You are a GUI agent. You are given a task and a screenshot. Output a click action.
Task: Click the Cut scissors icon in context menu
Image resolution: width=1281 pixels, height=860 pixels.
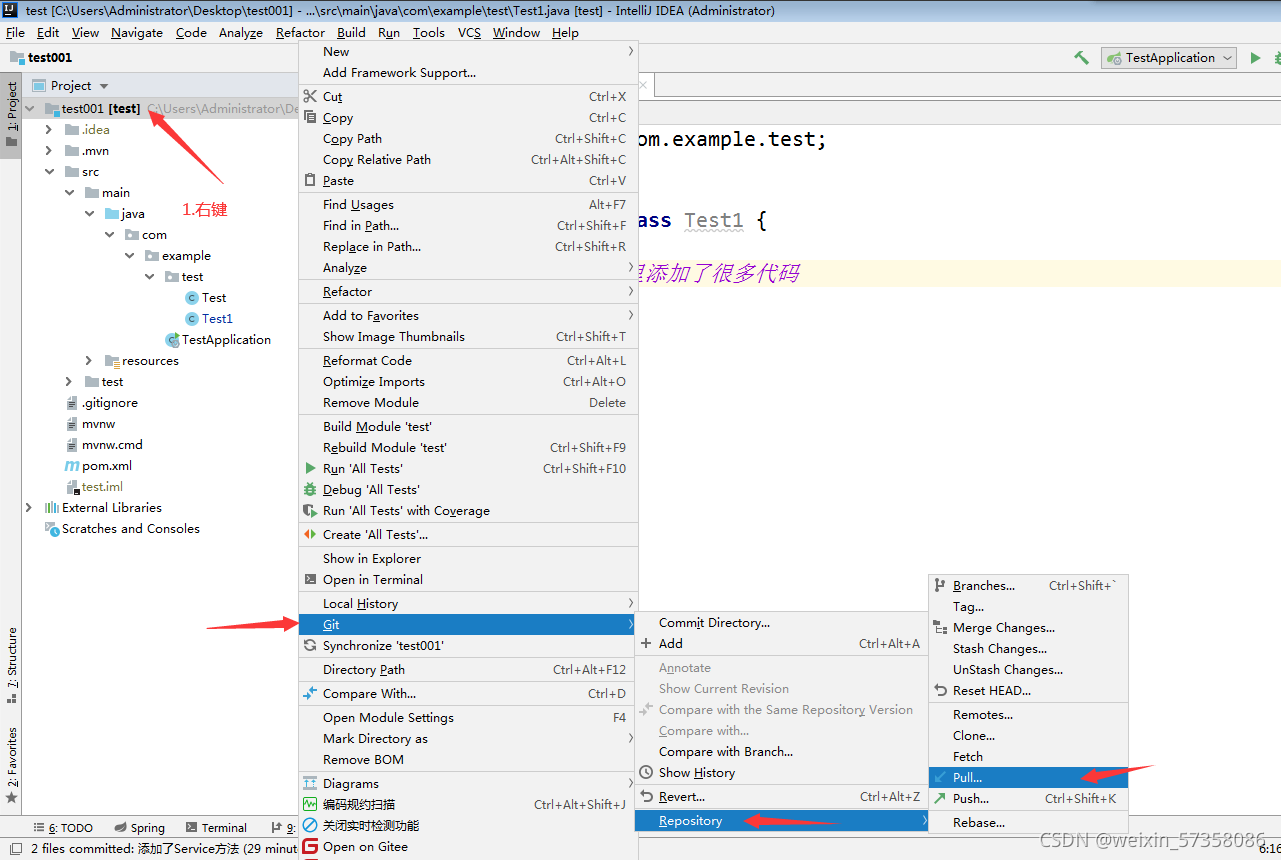pos(310,97)
